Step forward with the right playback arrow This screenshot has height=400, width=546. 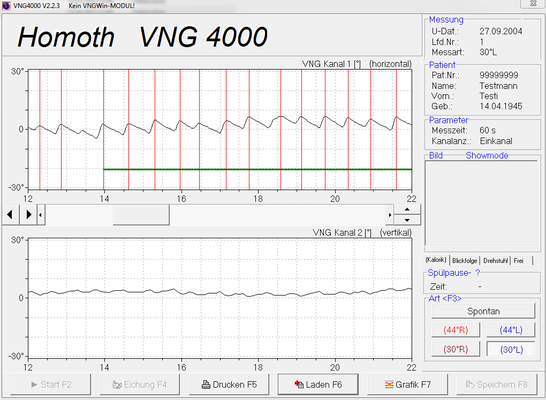(x=29, y=214)
